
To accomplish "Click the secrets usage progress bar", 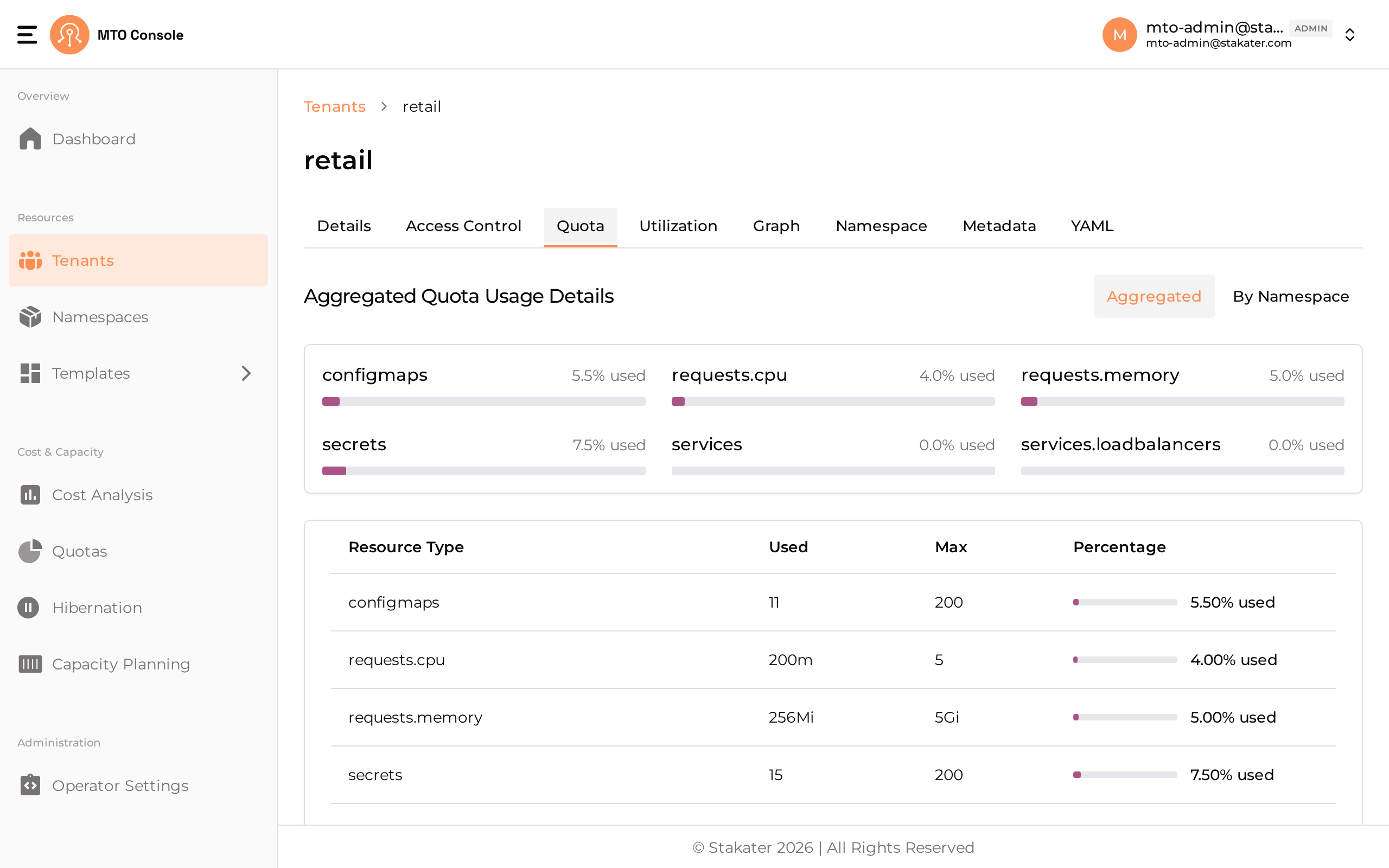I will [x=483, y=471].
